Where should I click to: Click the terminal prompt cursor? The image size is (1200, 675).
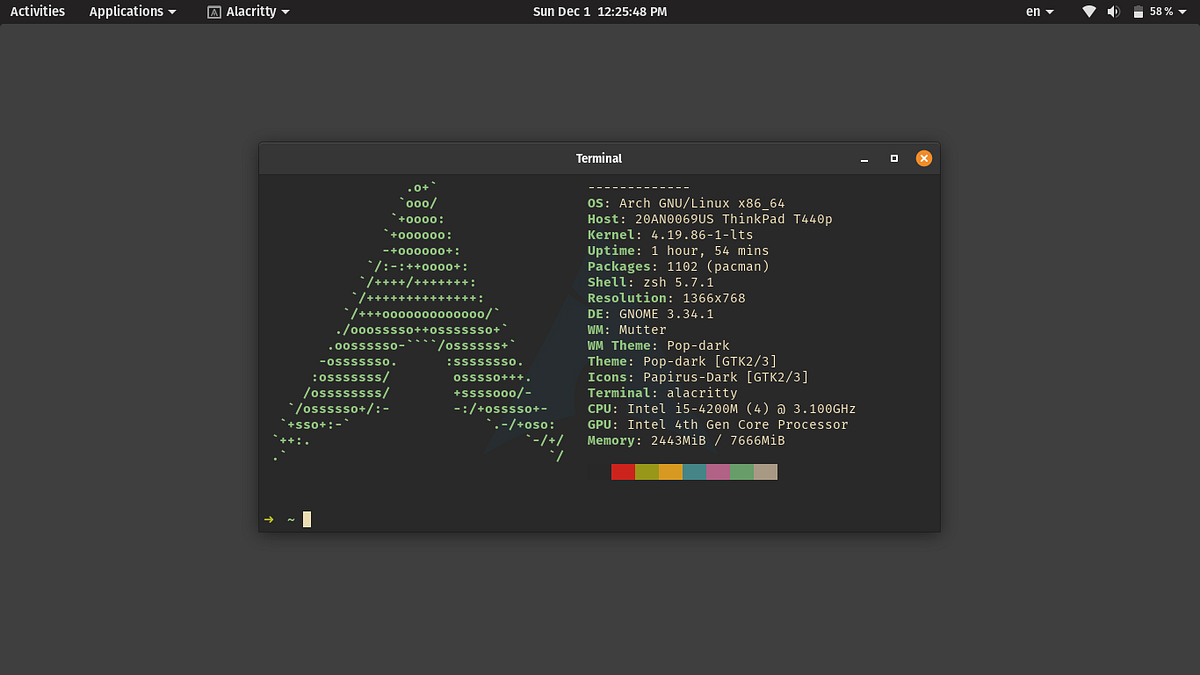click(307, 519)
